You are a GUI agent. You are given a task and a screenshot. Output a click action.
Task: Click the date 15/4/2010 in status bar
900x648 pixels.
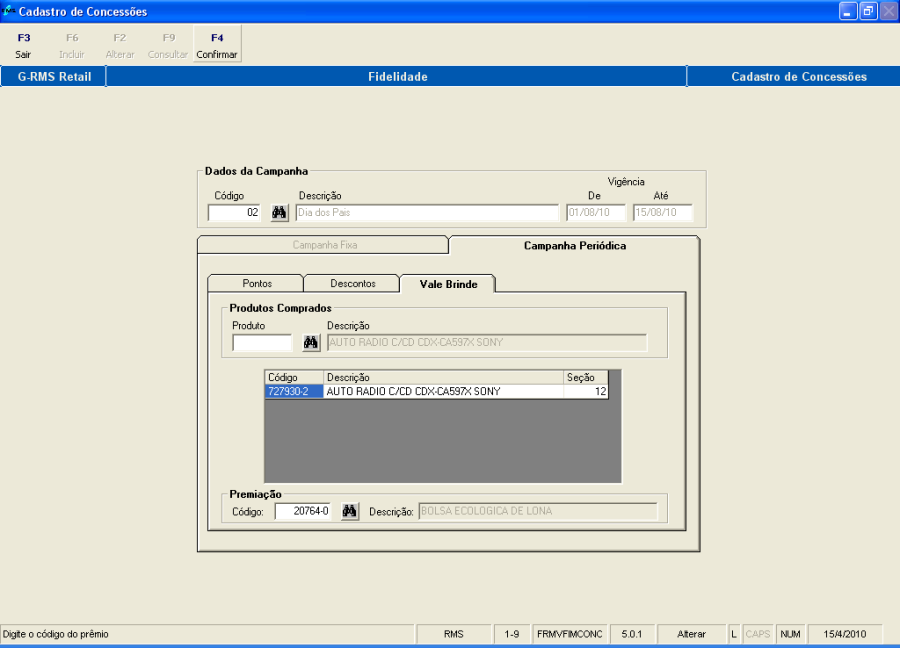(844, 634)
